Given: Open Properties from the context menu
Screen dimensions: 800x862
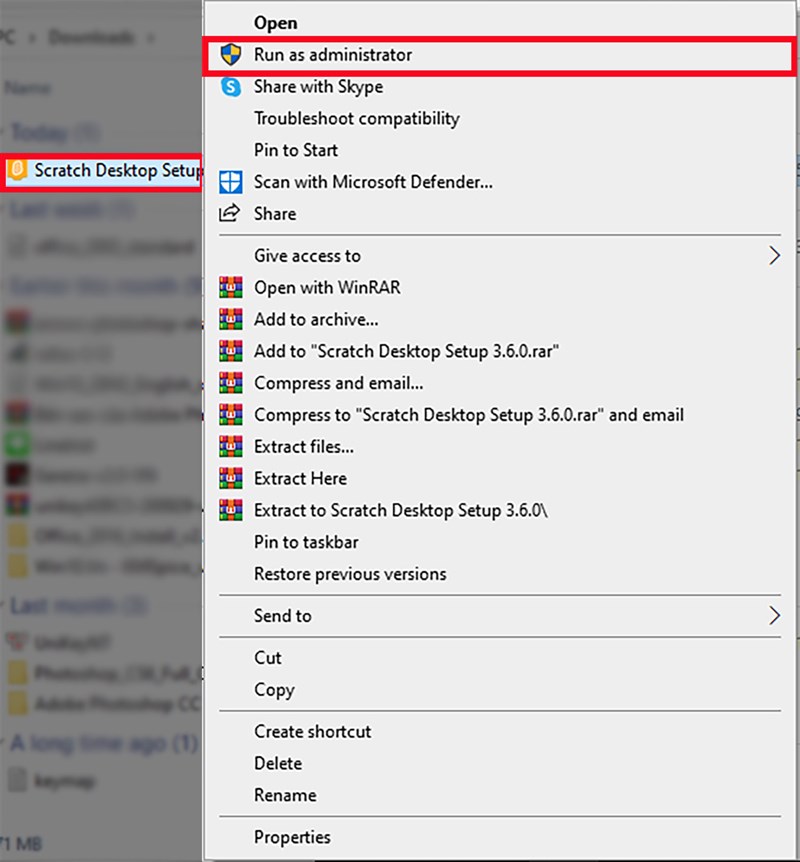Looking at the screenshot, I should (499, 837).
